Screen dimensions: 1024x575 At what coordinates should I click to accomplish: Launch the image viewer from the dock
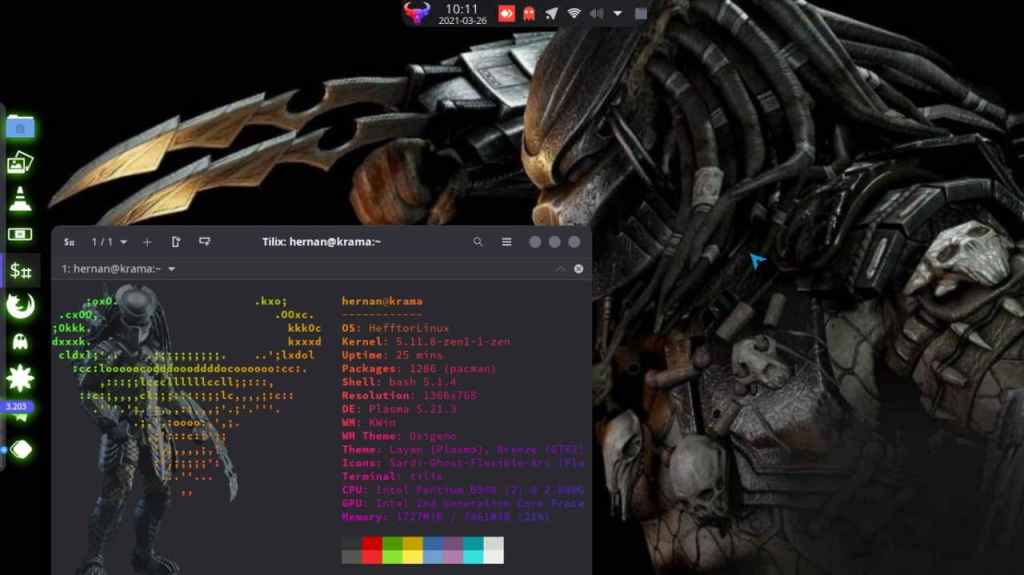[x=21, y=162]
